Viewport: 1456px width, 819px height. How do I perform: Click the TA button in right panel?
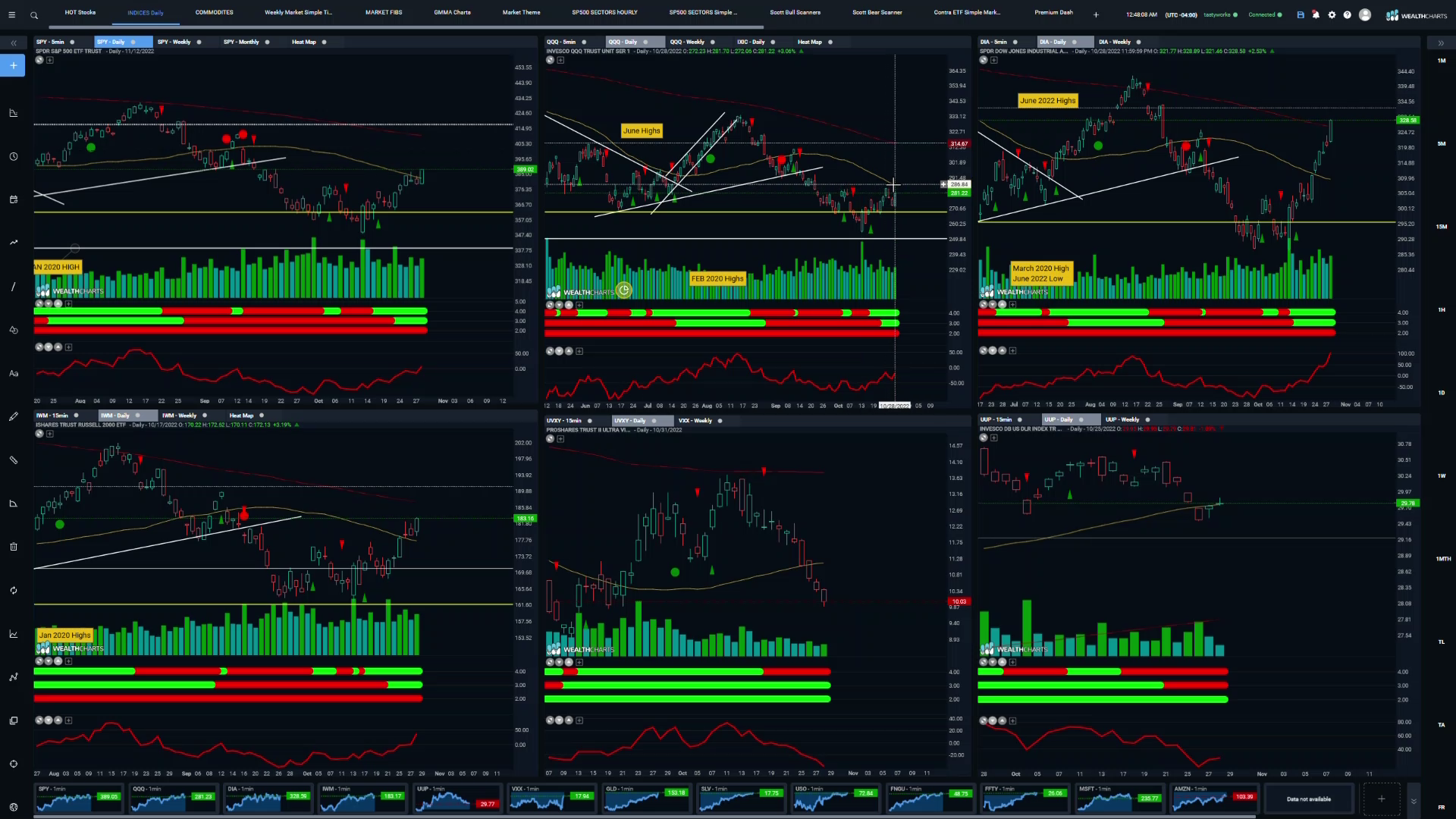pyautogui.click(x=1441, y=725)
